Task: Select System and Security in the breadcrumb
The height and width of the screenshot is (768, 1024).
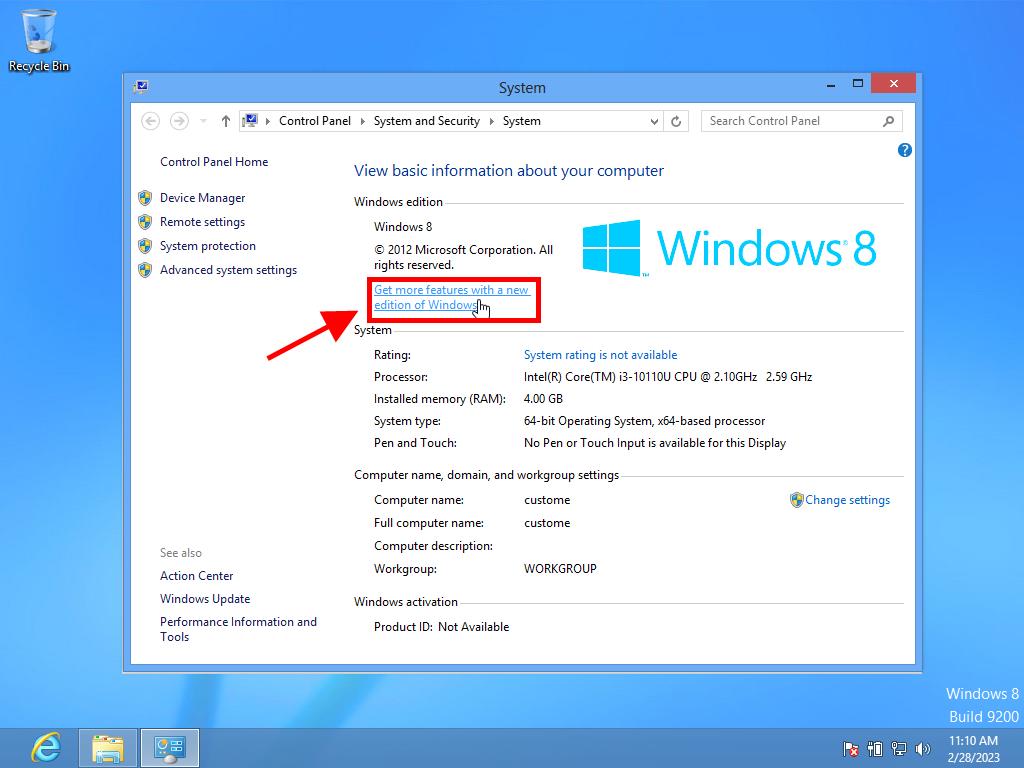Action: point(426,121)
